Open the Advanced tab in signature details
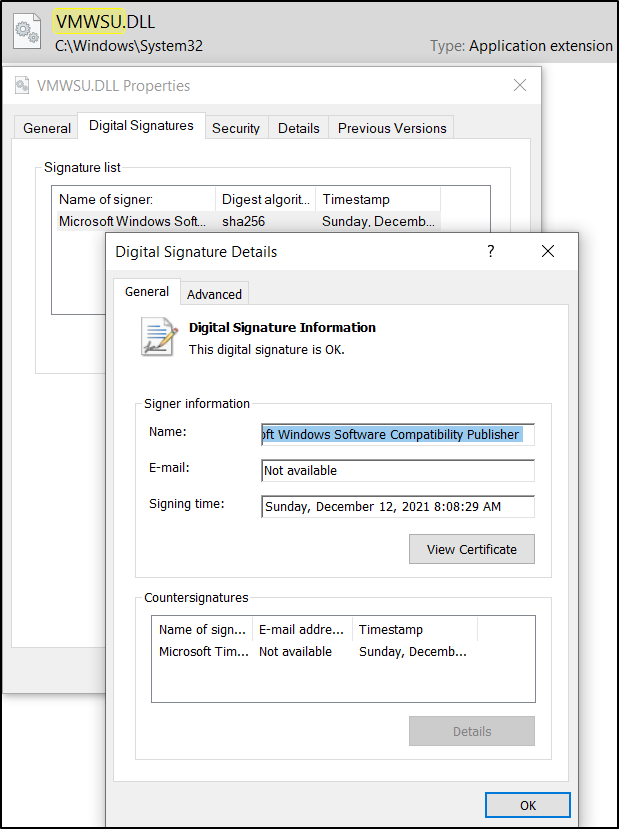619x829 pixels. (214, 294)
